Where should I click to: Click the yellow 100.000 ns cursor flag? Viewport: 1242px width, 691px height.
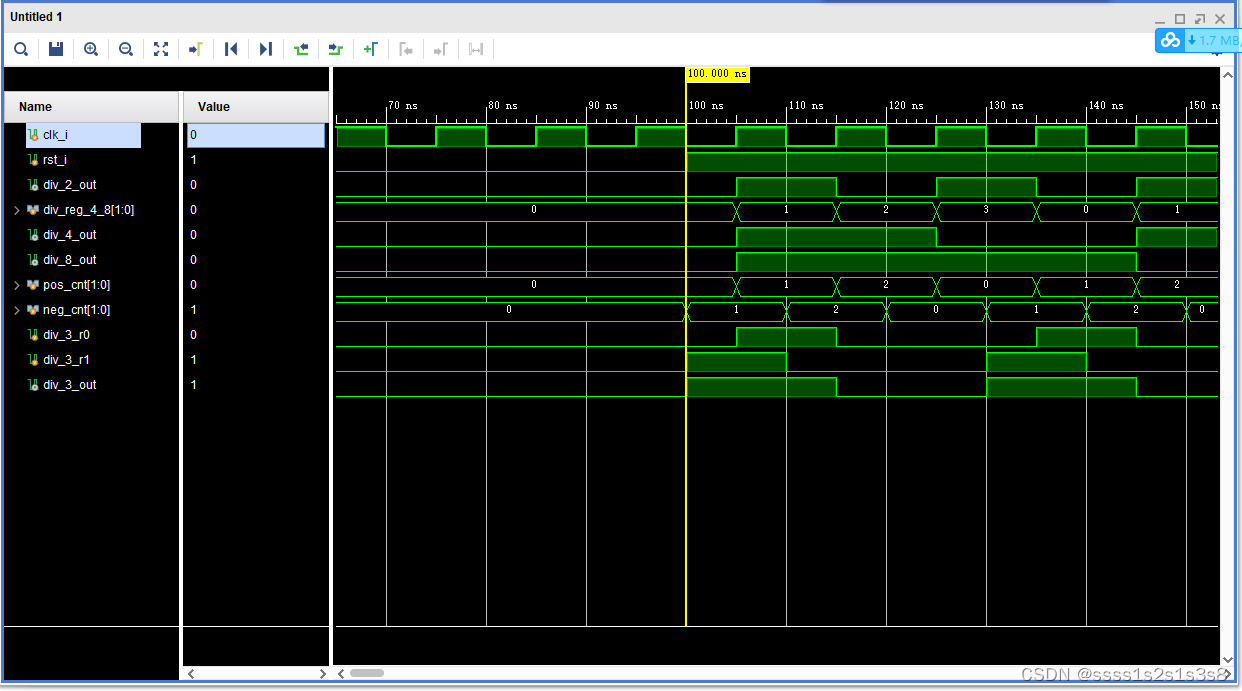click(x=717, y=74)
